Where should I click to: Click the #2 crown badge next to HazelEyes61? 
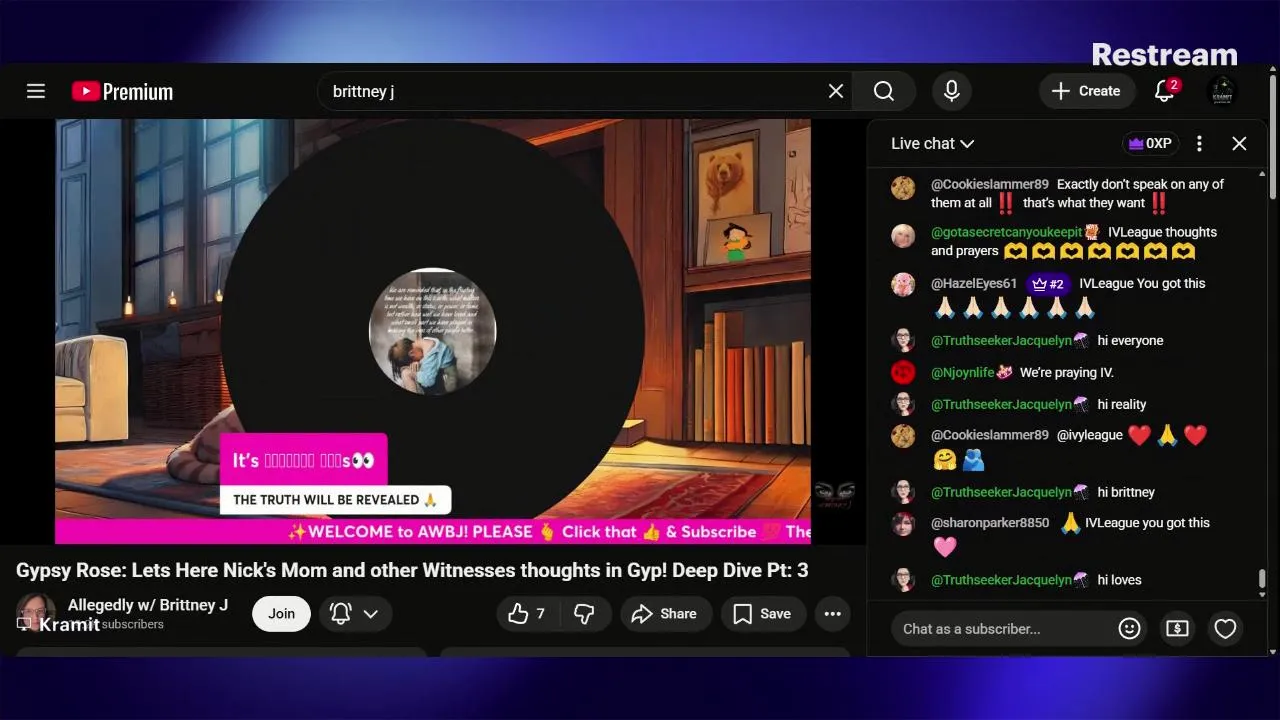coord(1048,284)
